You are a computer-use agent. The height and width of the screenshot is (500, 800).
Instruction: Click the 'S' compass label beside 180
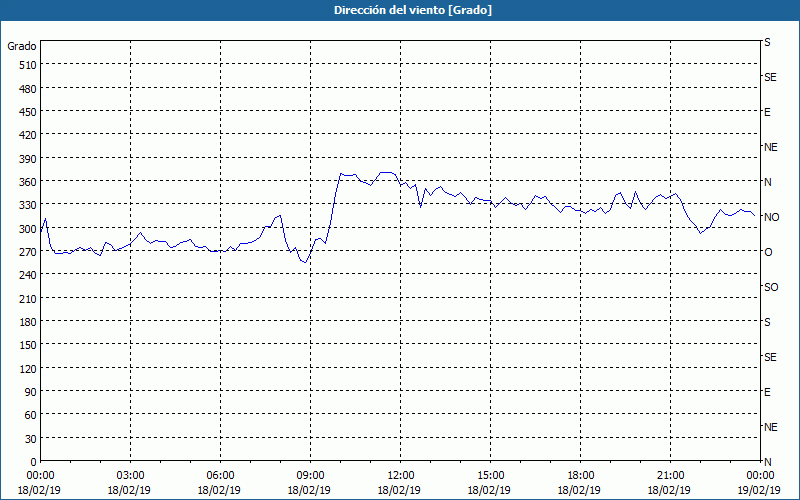click(767, 322)
